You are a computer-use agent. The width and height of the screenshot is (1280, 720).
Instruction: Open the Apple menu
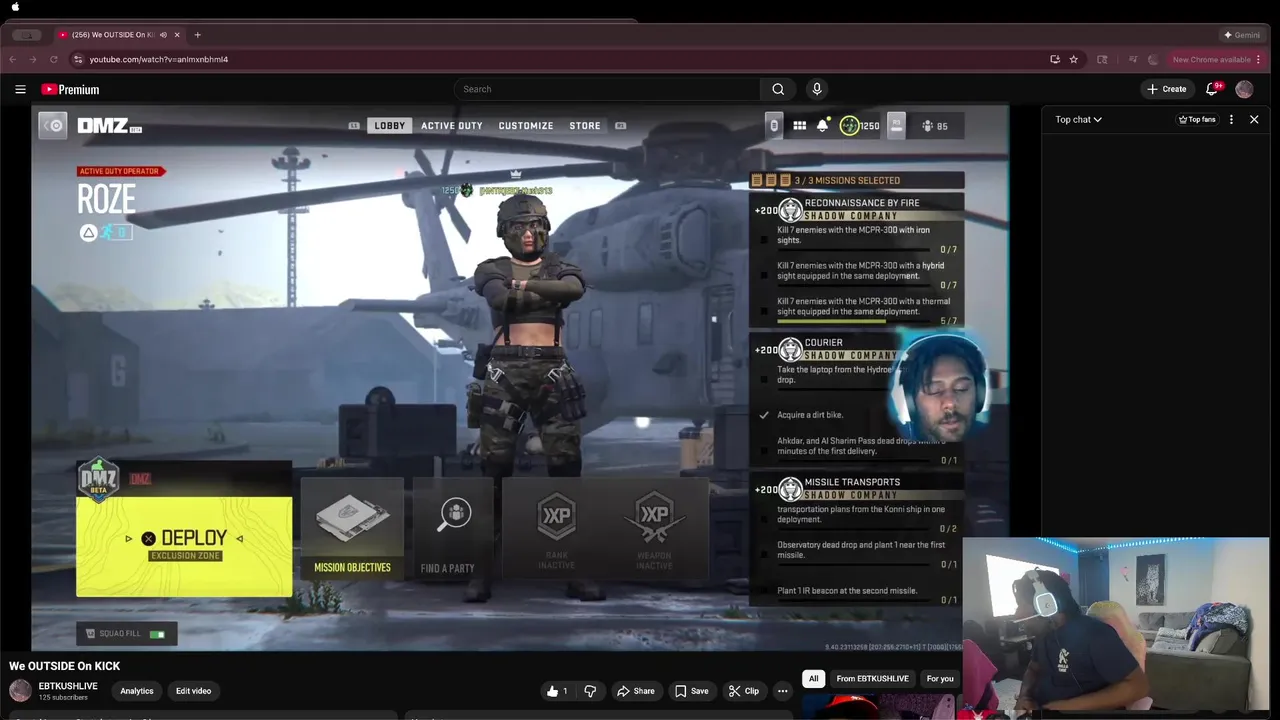[x=15, y=7]
